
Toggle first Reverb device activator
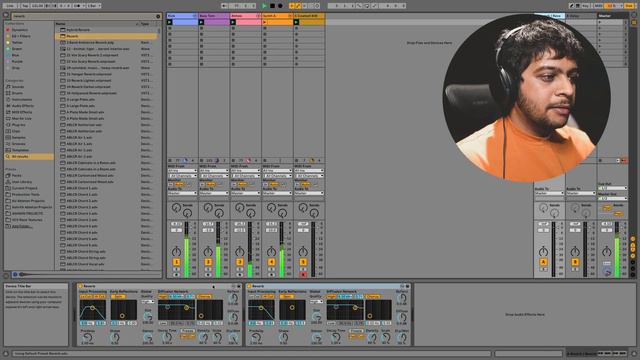tap(80, 287)
